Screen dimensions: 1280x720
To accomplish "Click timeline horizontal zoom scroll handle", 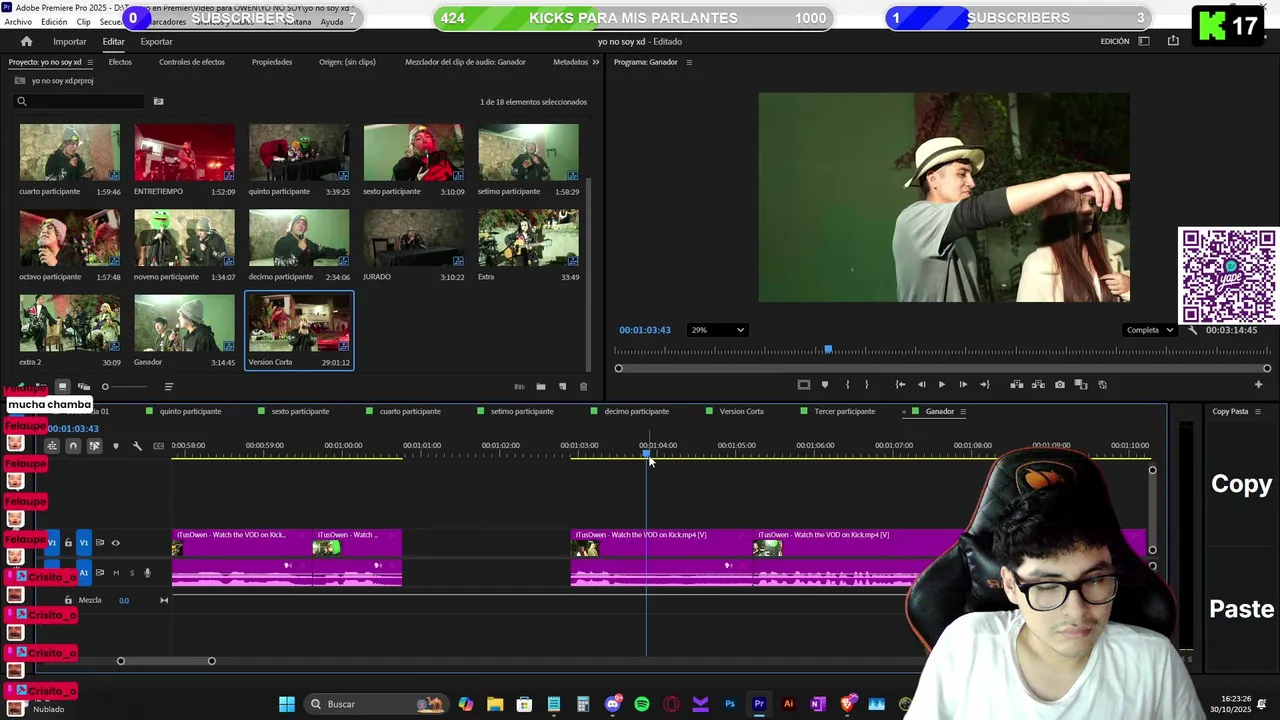I will (x=211, y=661).
